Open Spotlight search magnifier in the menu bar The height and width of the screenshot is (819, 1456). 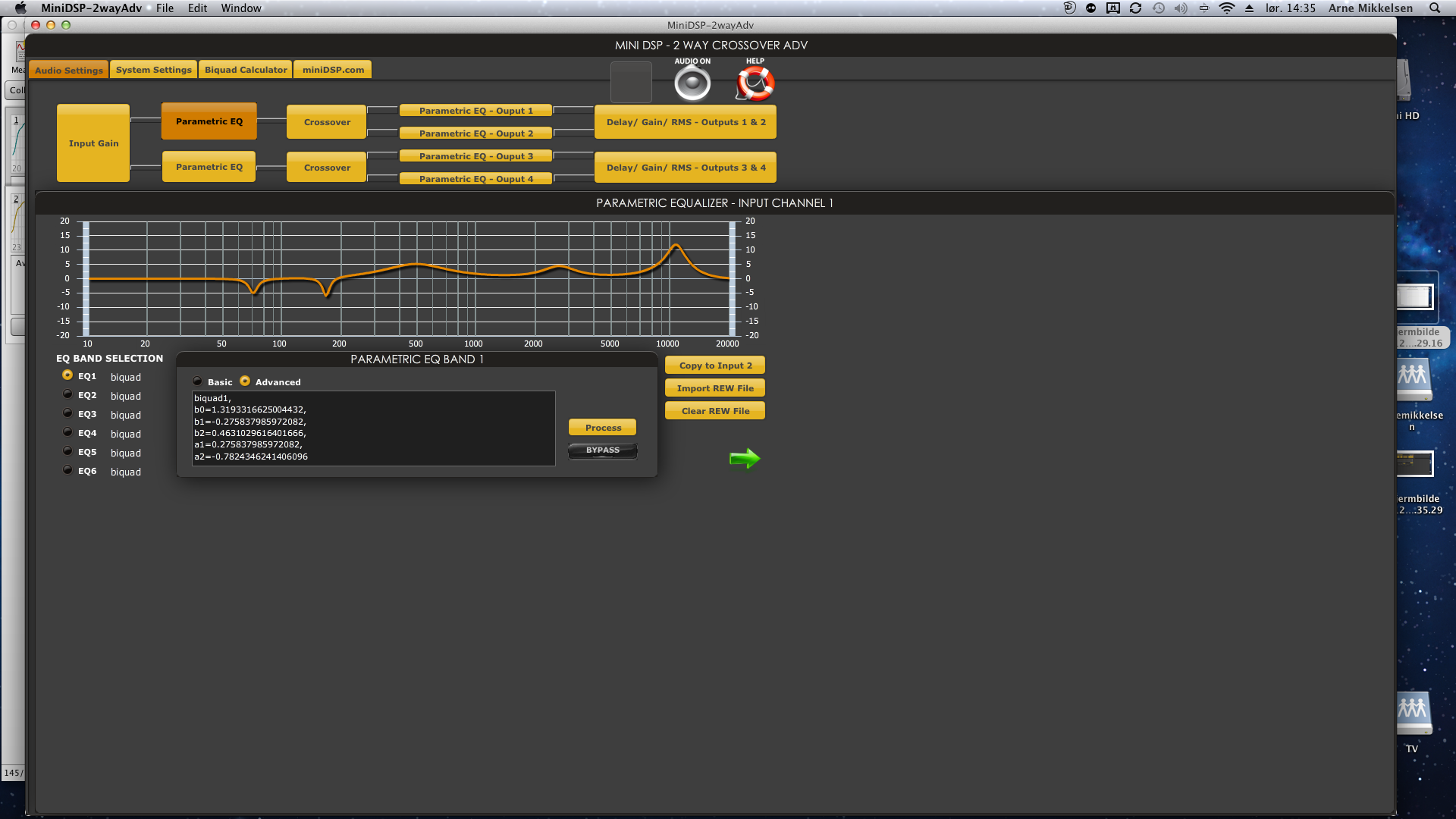[x=1435, y=8]
